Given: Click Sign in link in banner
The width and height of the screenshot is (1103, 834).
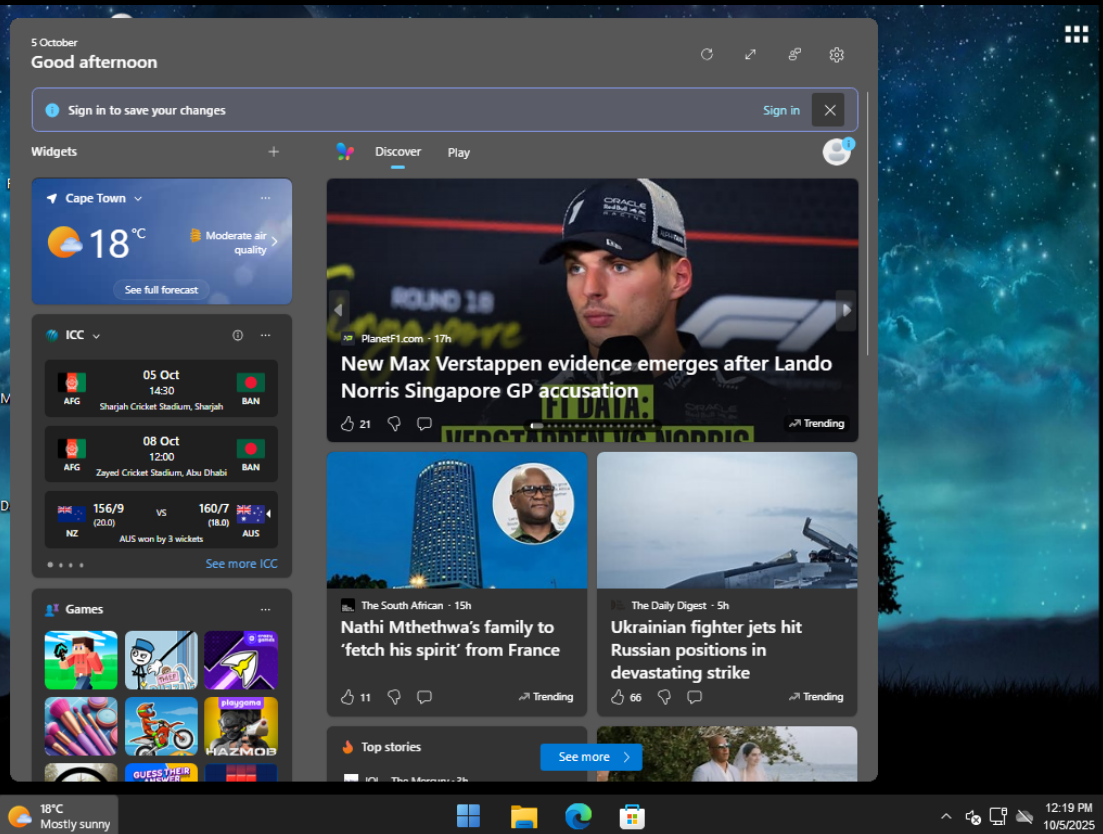Looking at the screenshot, I should [781, 110].
